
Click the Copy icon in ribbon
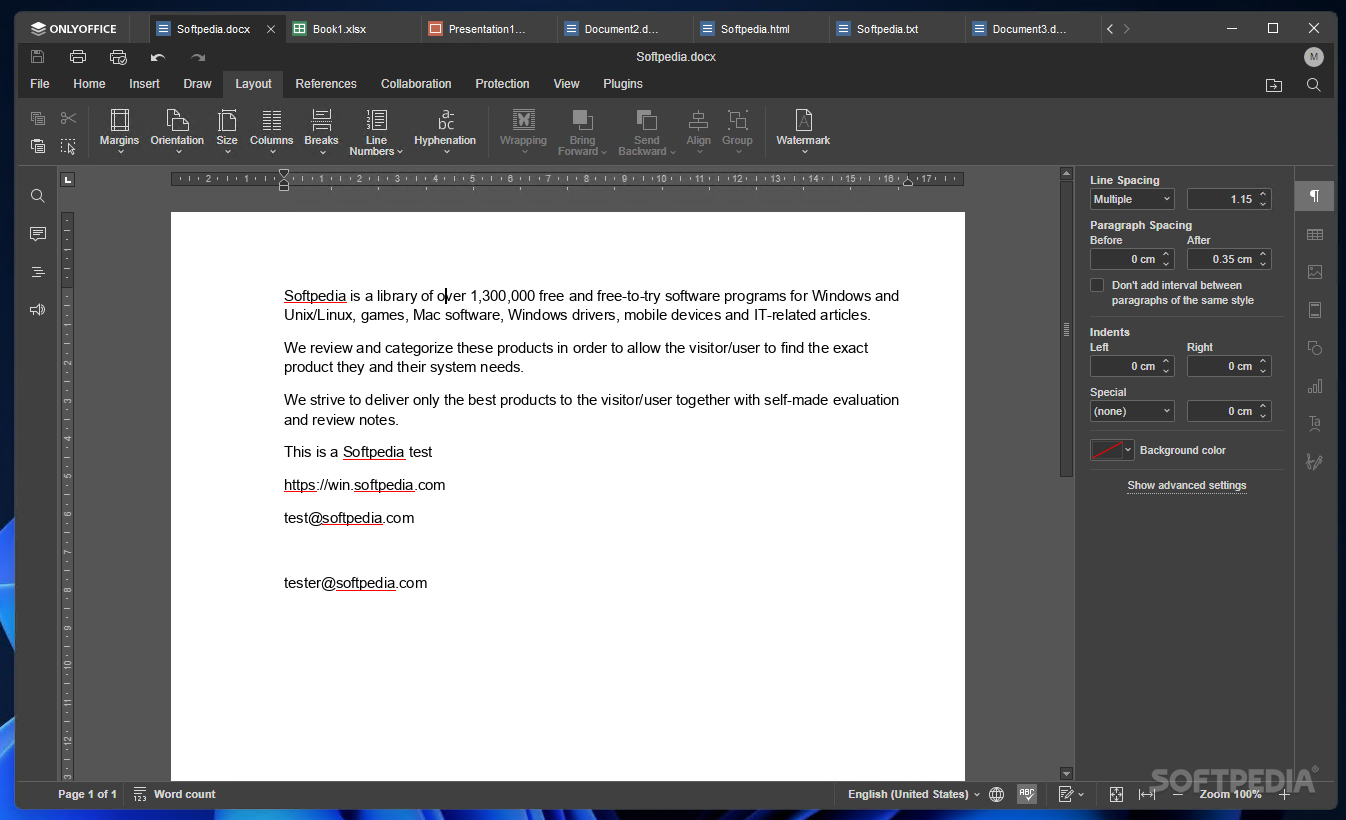(38, 119)
